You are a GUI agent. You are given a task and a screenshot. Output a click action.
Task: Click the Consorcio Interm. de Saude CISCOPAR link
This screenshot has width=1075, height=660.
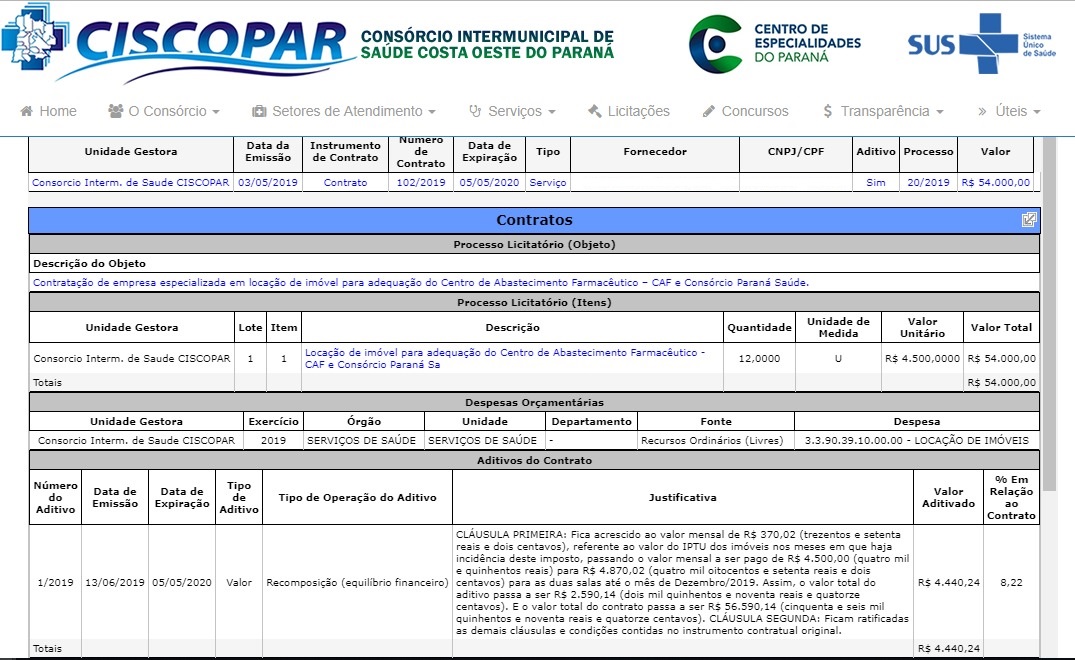tap(130, 182)
